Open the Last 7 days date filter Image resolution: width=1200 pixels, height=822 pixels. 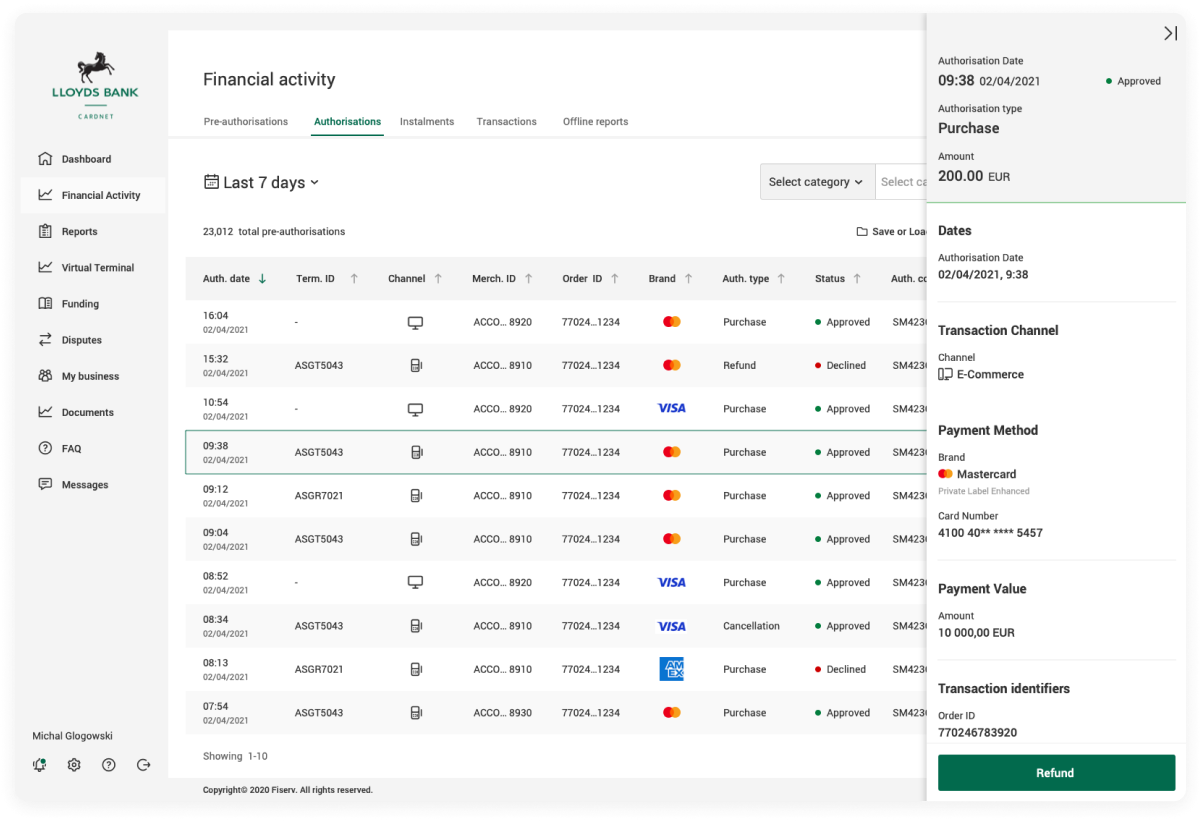[262, 182]
